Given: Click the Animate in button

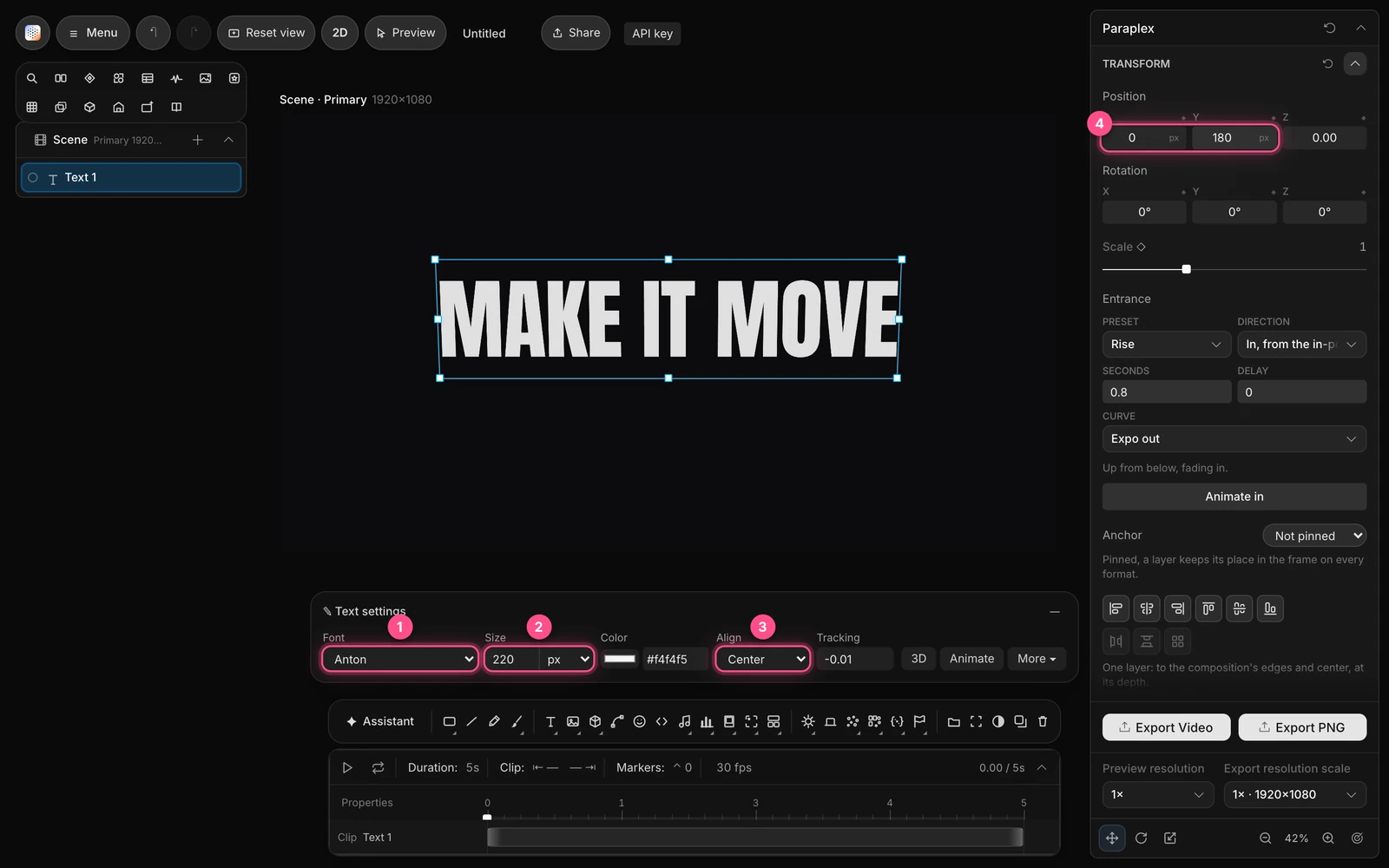Looking at the screenshot, I should (1234, 496).
